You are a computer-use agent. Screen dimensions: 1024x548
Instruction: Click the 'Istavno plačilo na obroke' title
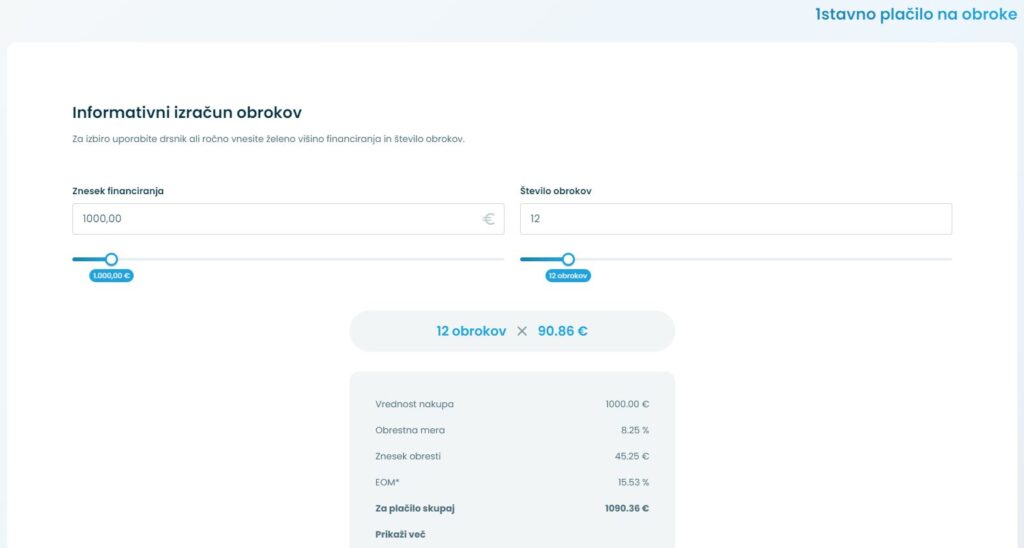coord(916,14)
